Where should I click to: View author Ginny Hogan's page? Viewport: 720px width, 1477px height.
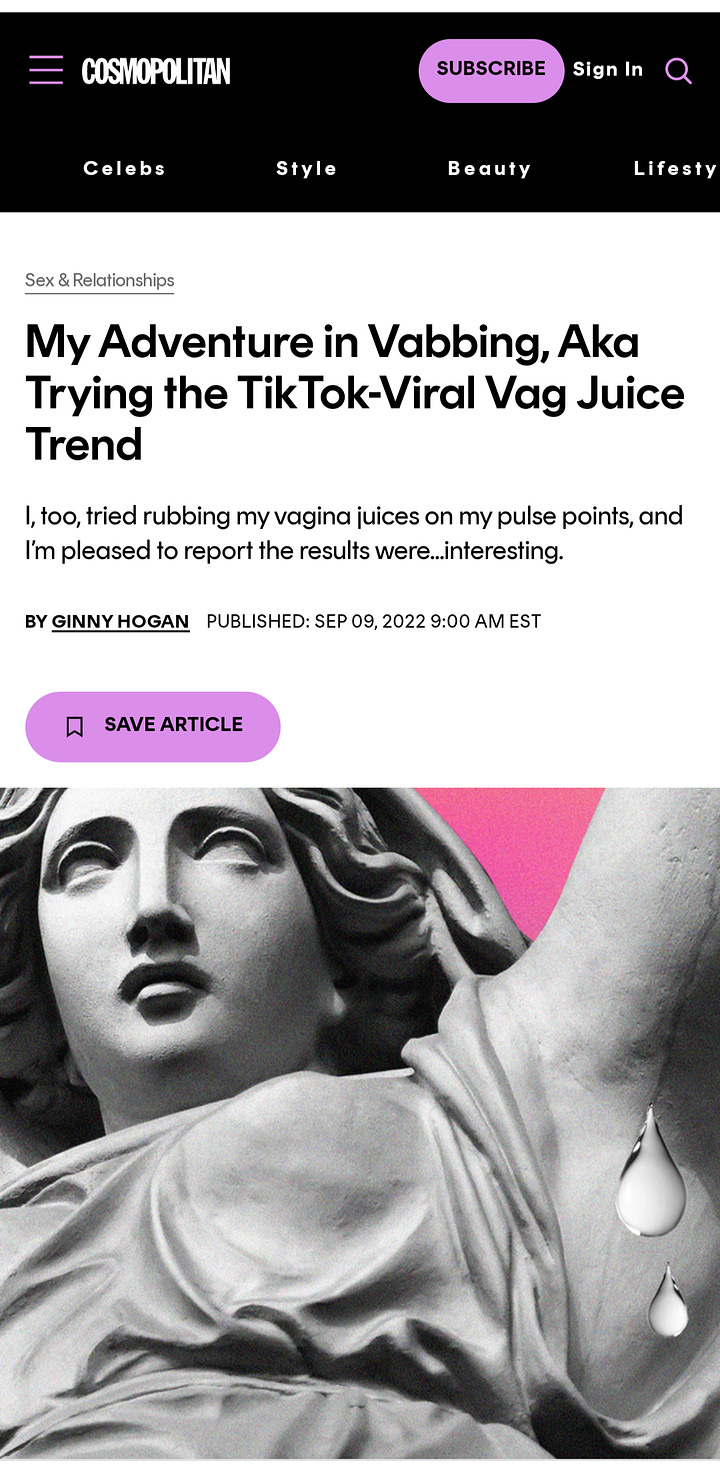click(120, 622)
